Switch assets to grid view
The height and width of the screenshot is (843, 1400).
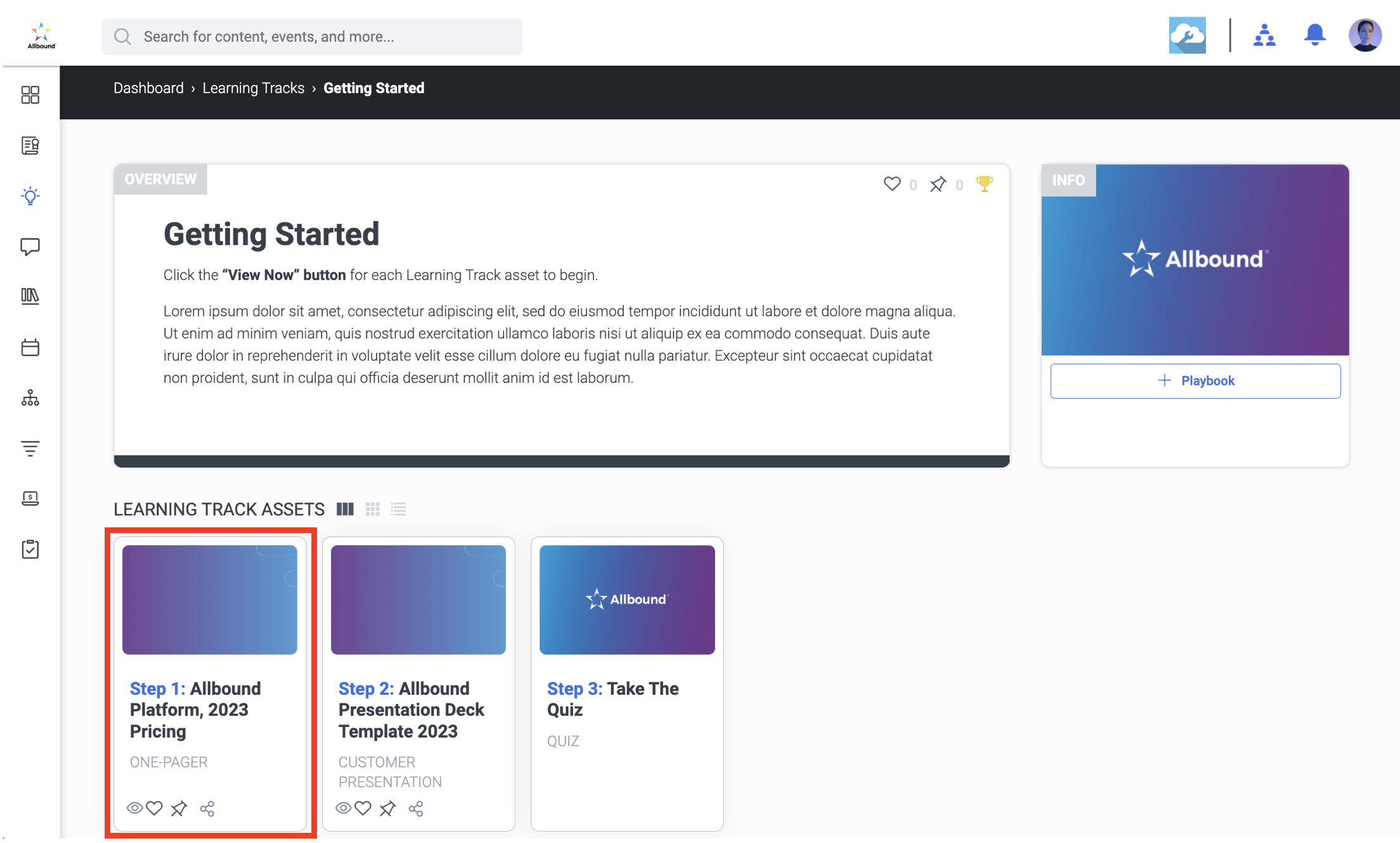tap(373, 509)
